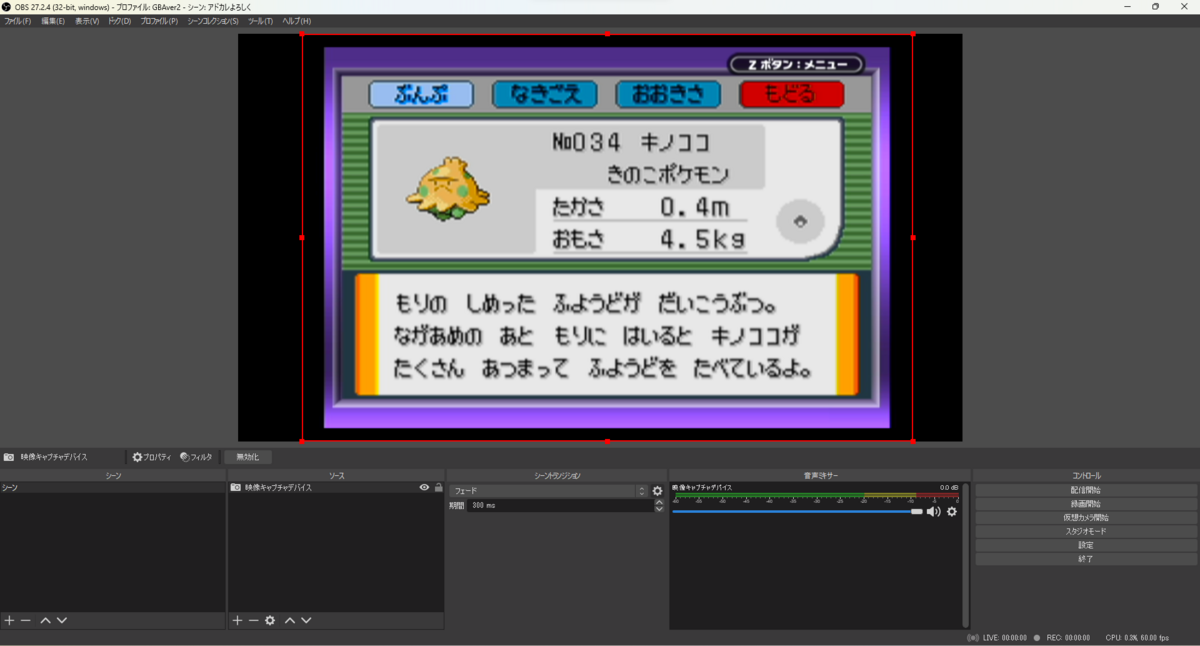Open the ドック(D) menu

[119, 21]
